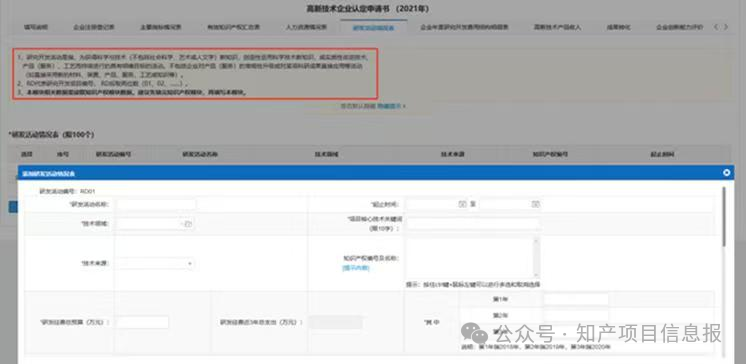Open the 填写说明 tab
Viewport: 746px width, 364px height.
click(x=36, y=28)
